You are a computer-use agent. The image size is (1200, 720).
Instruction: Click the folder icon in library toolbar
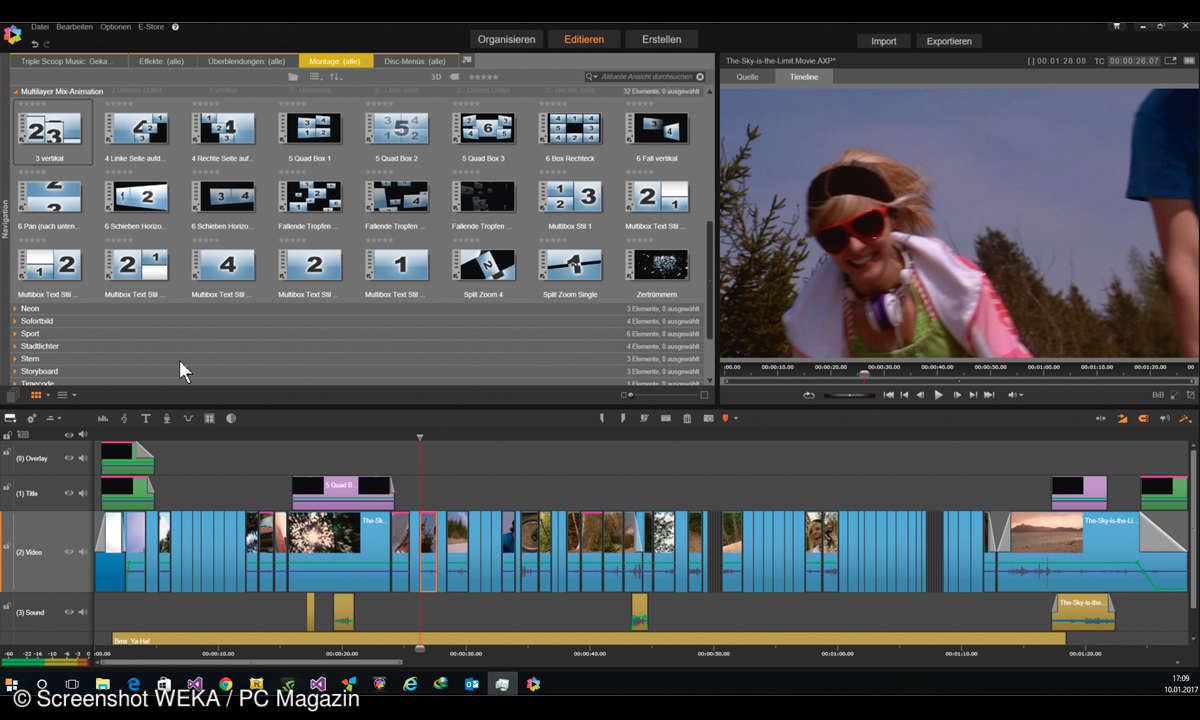click(293, 76)
